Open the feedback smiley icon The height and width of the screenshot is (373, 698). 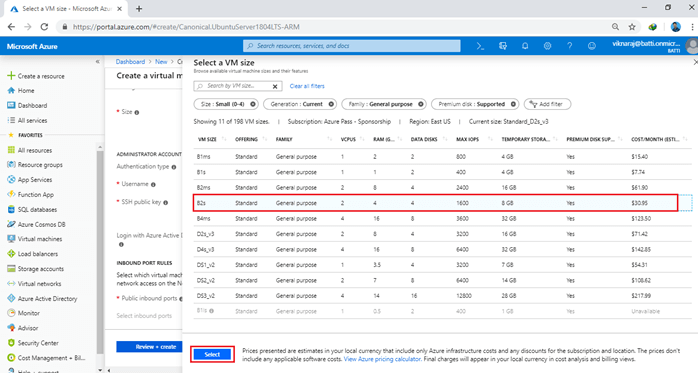592,46
